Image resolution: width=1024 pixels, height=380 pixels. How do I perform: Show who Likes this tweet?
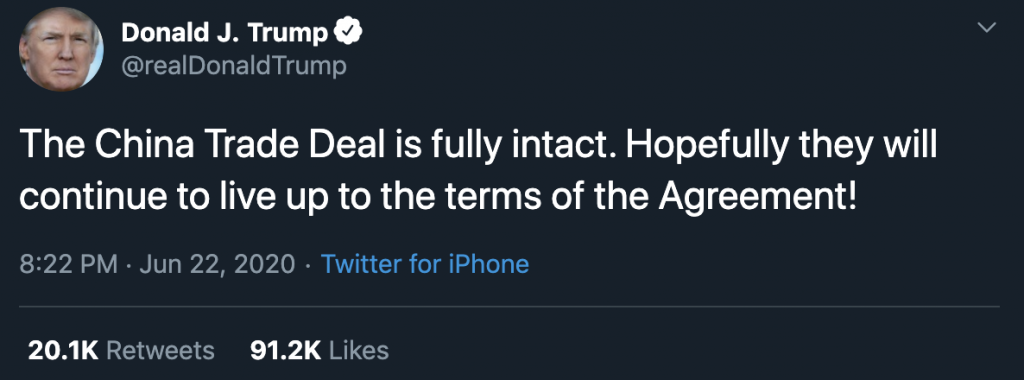[359, 351]
